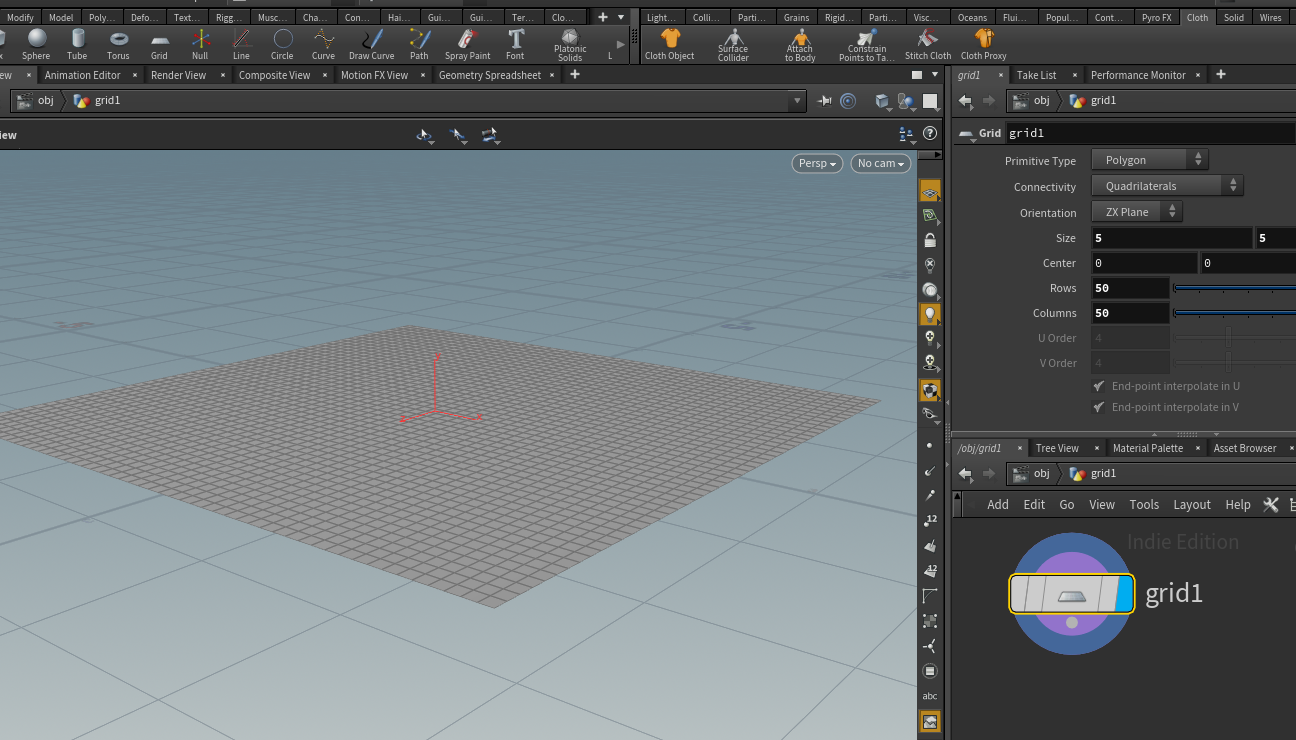Open the network editor Tools menu

tap(1144, 505)
